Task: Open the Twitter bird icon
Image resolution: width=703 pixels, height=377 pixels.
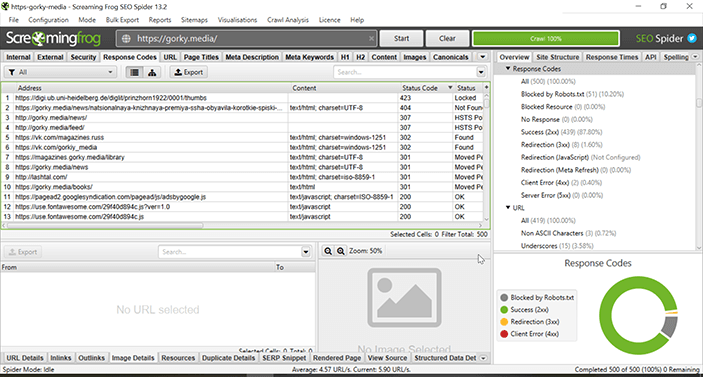Action: [692, 39]
